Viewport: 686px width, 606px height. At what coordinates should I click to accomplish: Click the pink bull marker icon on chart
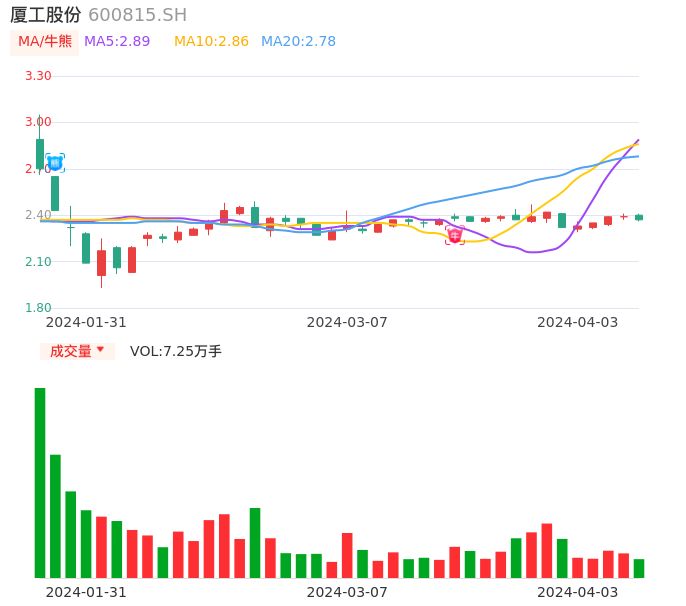455,236
